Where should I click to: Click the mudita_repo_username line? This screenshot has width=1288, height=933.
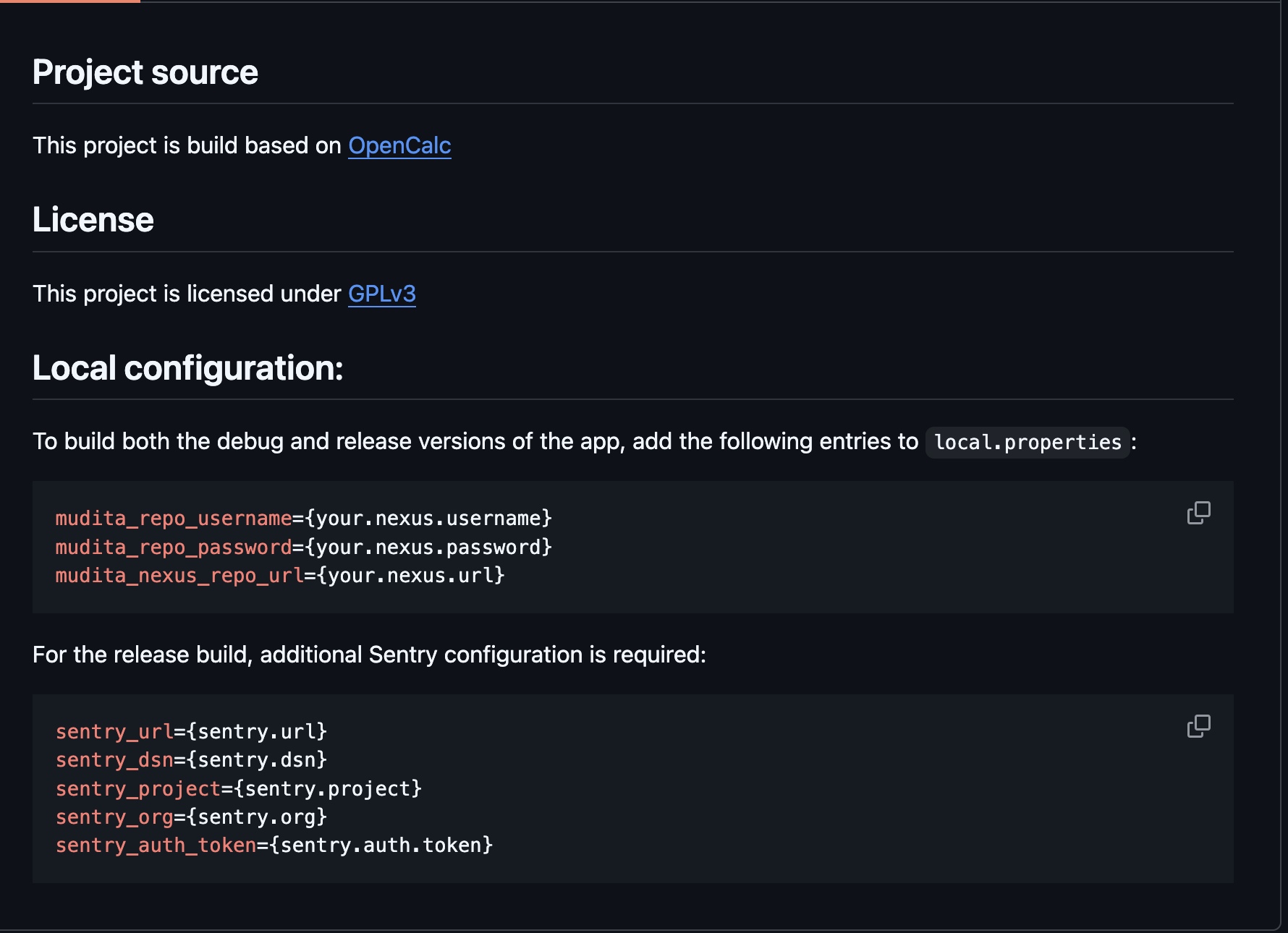(x=303, y=519)
